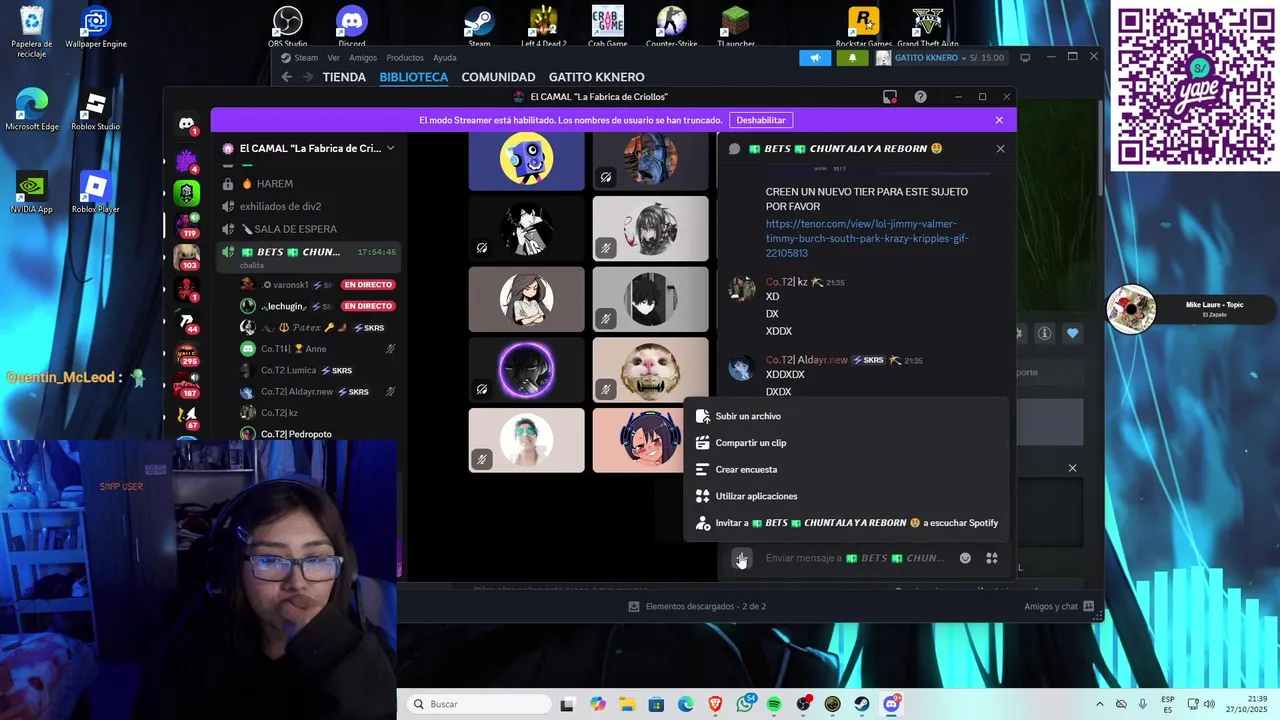This screenshot has height=720, width=1280.
Task: Select purple-ringed dark avatar tile
Action: 526,369
